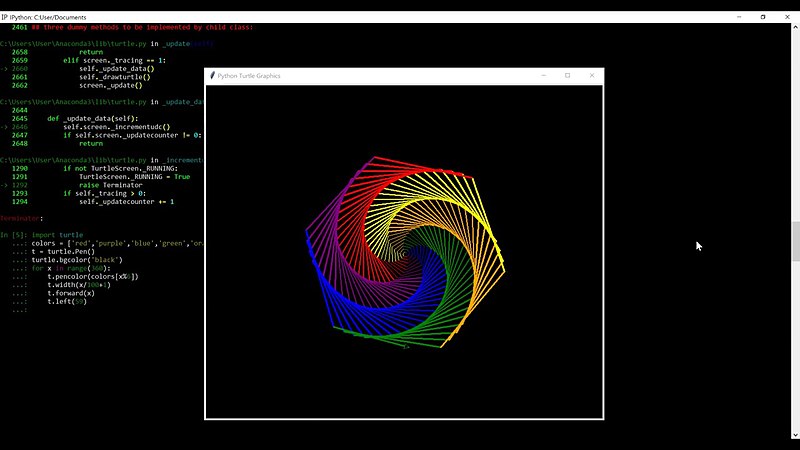Select the IPython C:User/Documents title text

click(x=48, y=17)
